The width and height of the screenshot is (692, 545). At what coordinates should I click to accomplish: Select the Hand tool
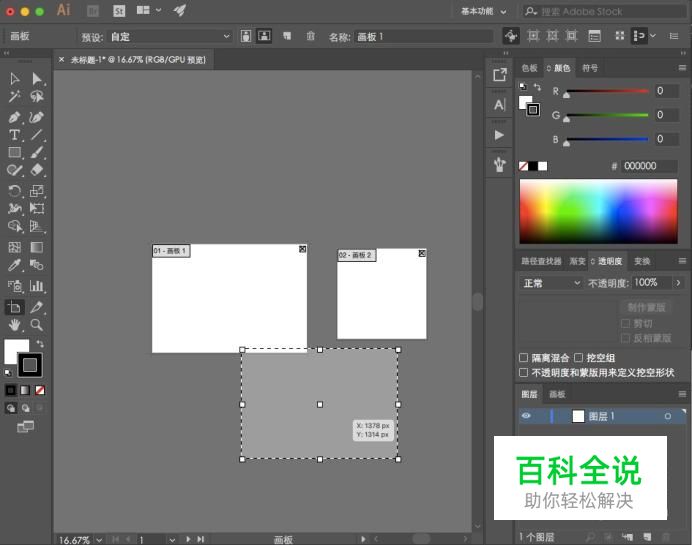coord(14,325)
